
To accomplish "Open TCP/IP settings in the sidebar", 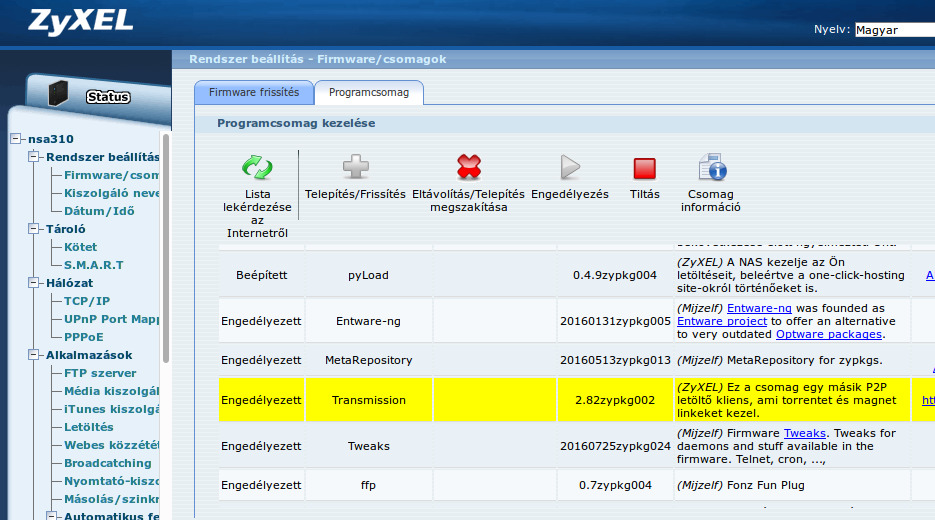I will (x=87, y=301).
